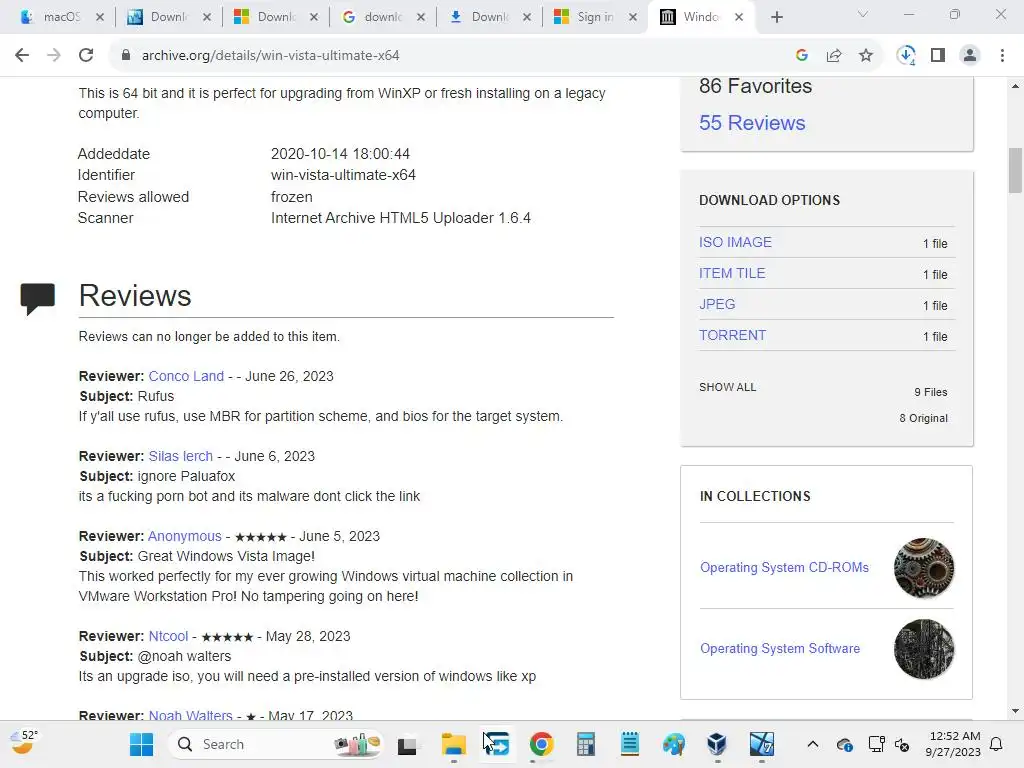Open the weather widget showing 52°

[25, 742]
